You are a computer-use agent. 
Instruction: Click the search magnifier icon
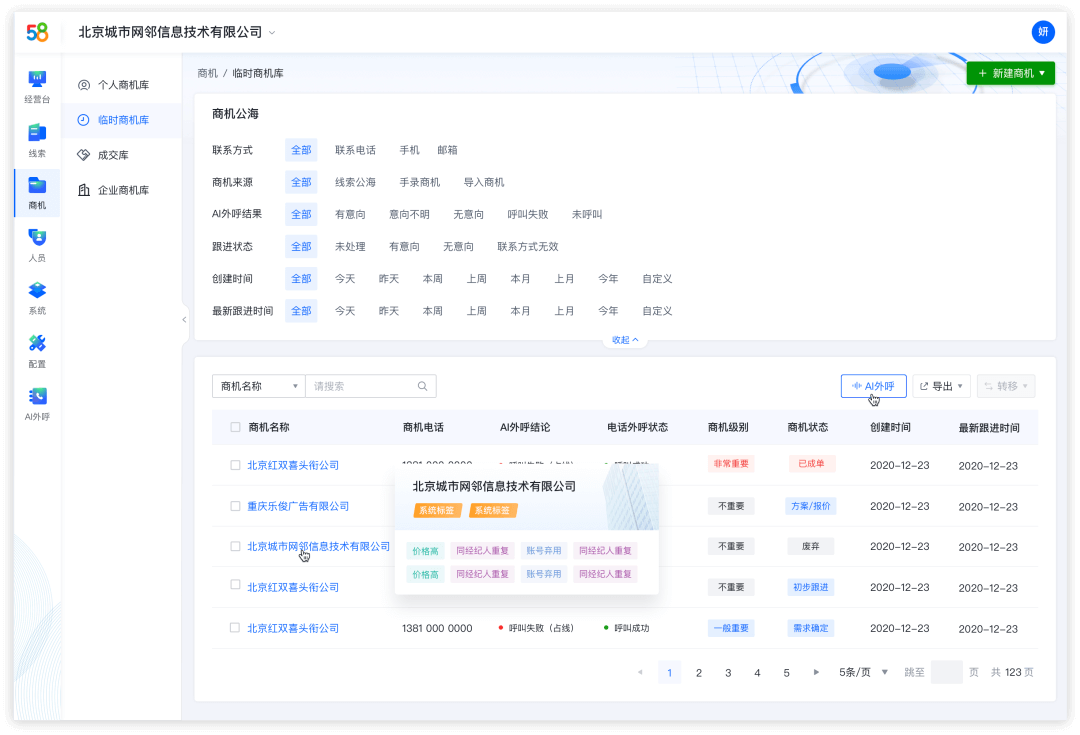(x=422, y=386)
